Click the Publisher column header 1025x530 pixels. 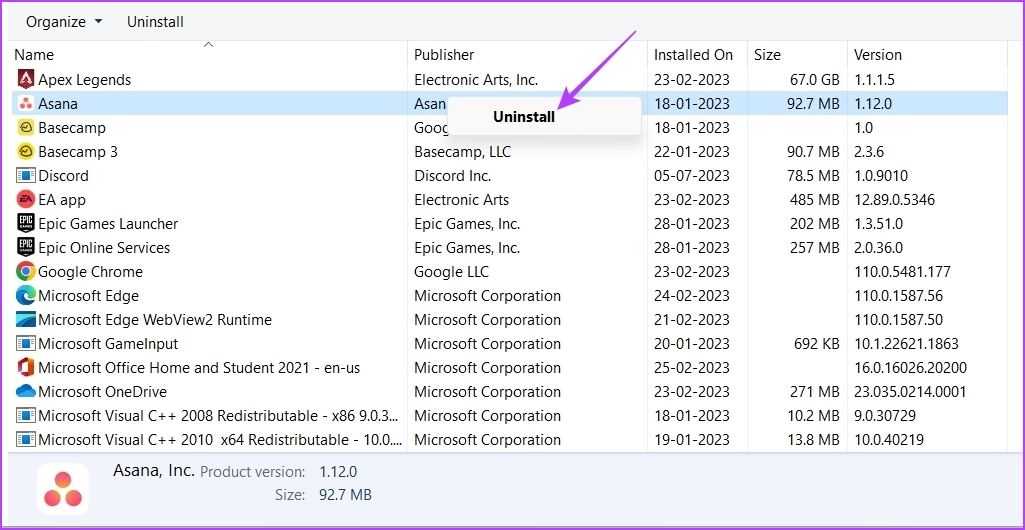click(x=444, y=55)
